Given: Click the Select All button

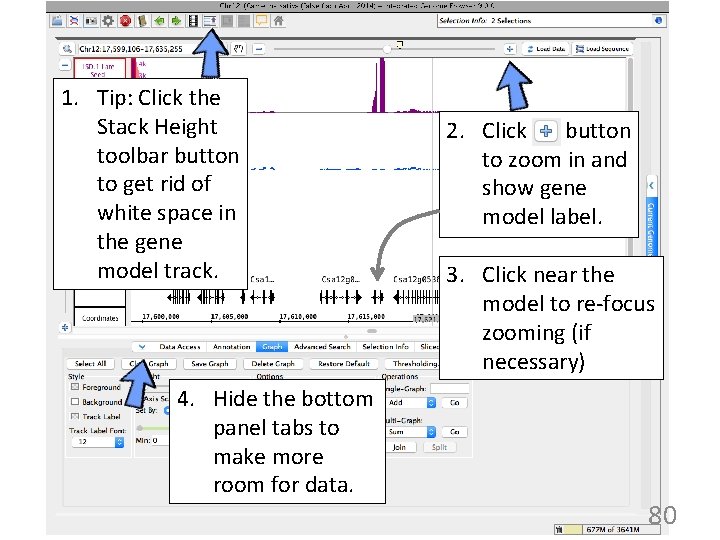Looking at the screenshot, I should (90, 364).
